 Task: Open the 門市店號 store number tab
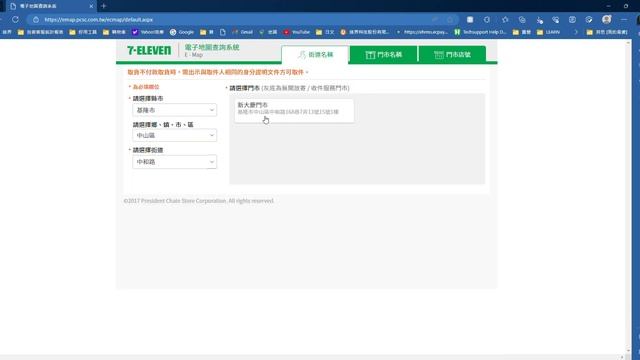click(x=452, y=55)
